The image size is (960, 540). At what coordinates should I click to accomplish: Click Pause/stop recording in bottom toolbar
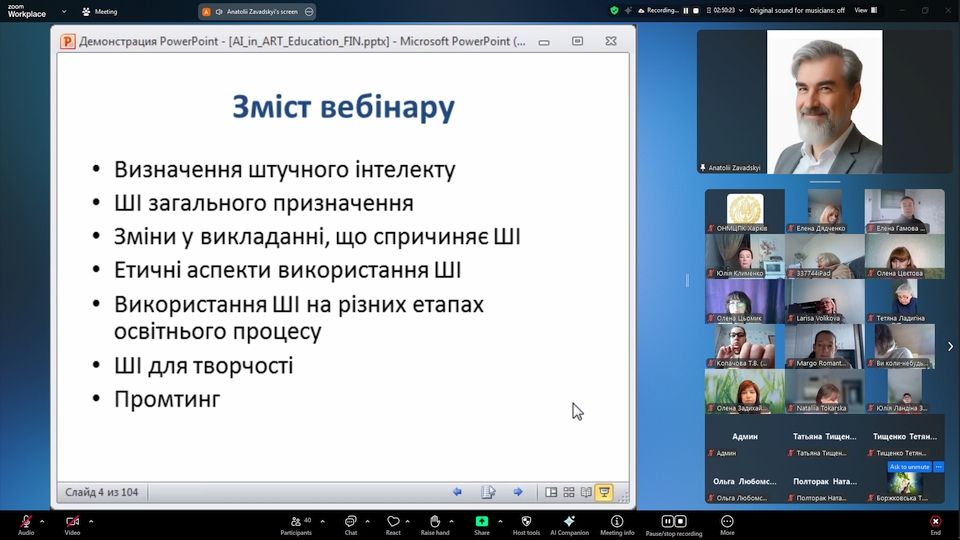673,525
